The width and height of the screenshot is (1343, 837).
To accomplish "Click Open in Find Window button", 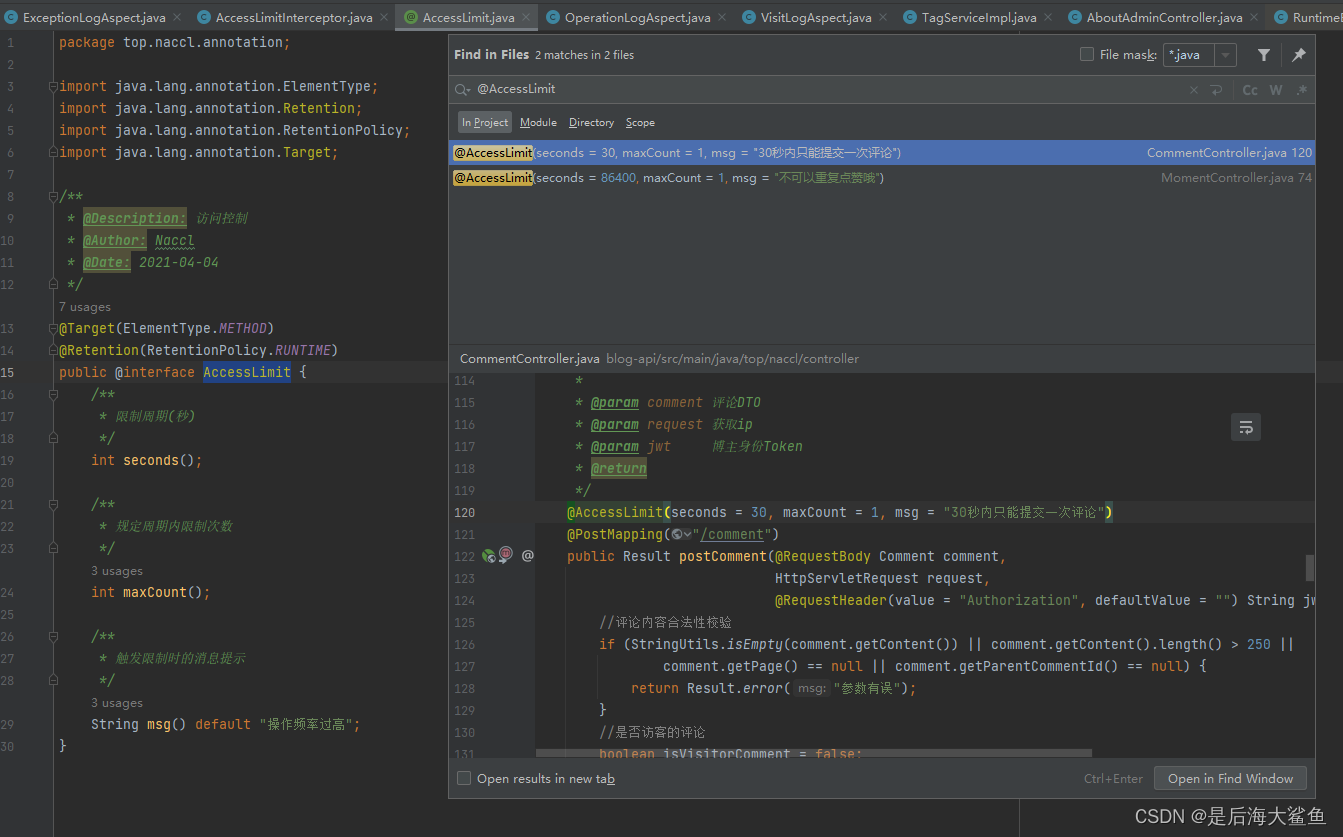I will [x=1230, y=778].
